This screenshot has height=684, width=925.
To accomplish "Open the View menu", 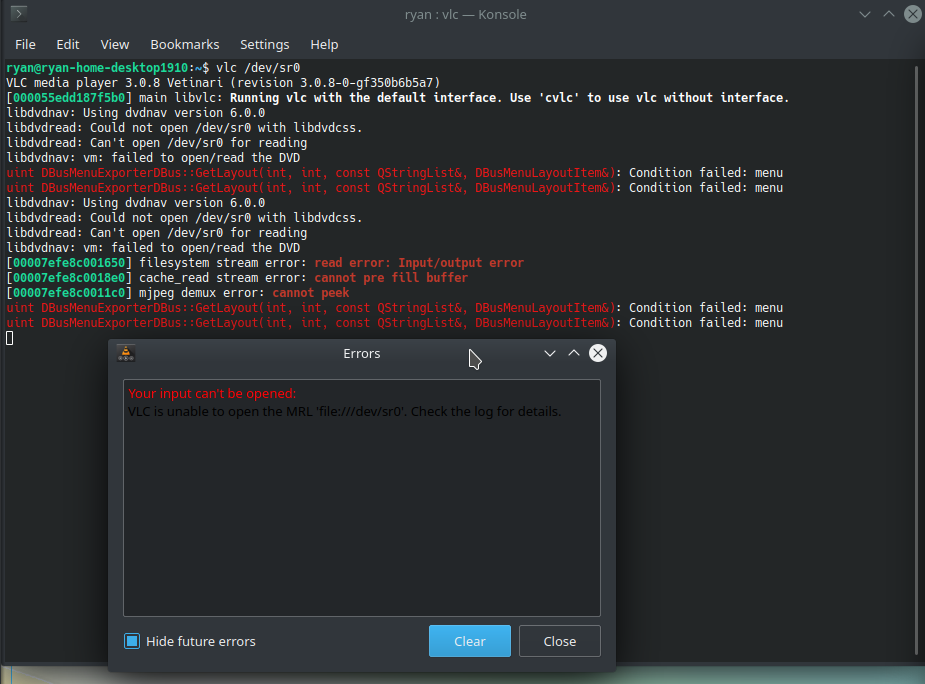I will click(x=114, y=45).
